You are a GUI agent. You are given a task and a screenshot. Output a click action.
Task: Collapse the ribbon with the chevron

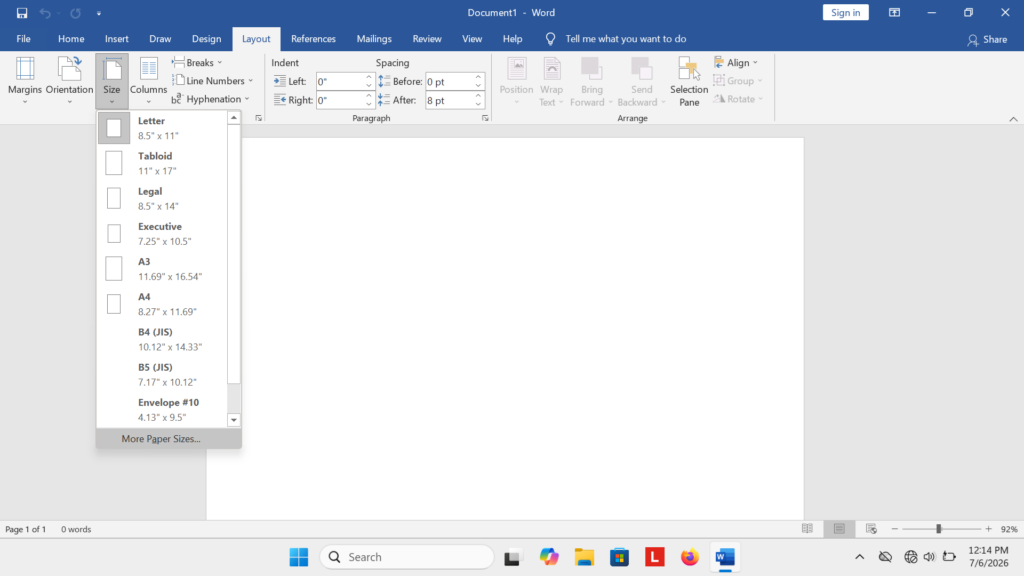1013,119
